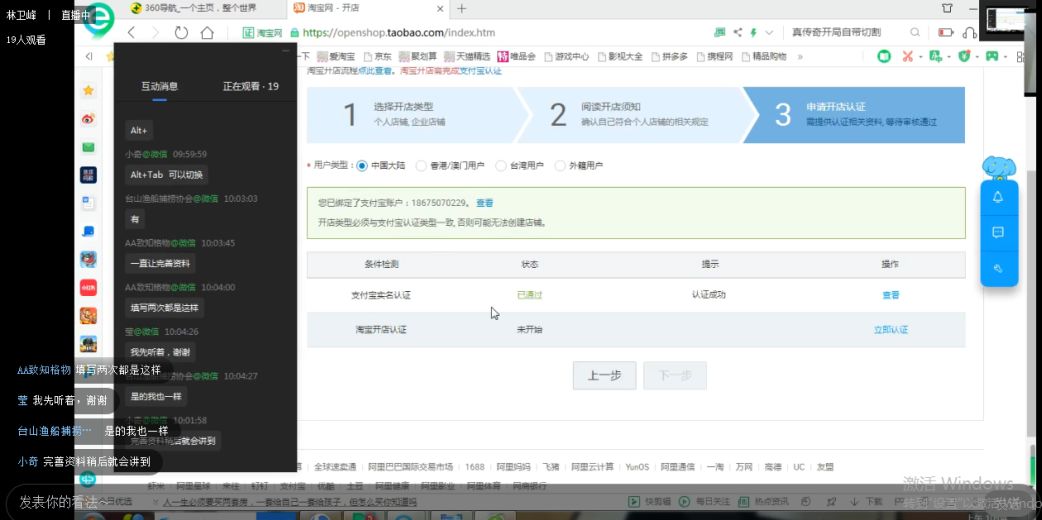Click step 1 选择开店类型
Viewport: 1042px width, 520px height.
tap(411, 115)
